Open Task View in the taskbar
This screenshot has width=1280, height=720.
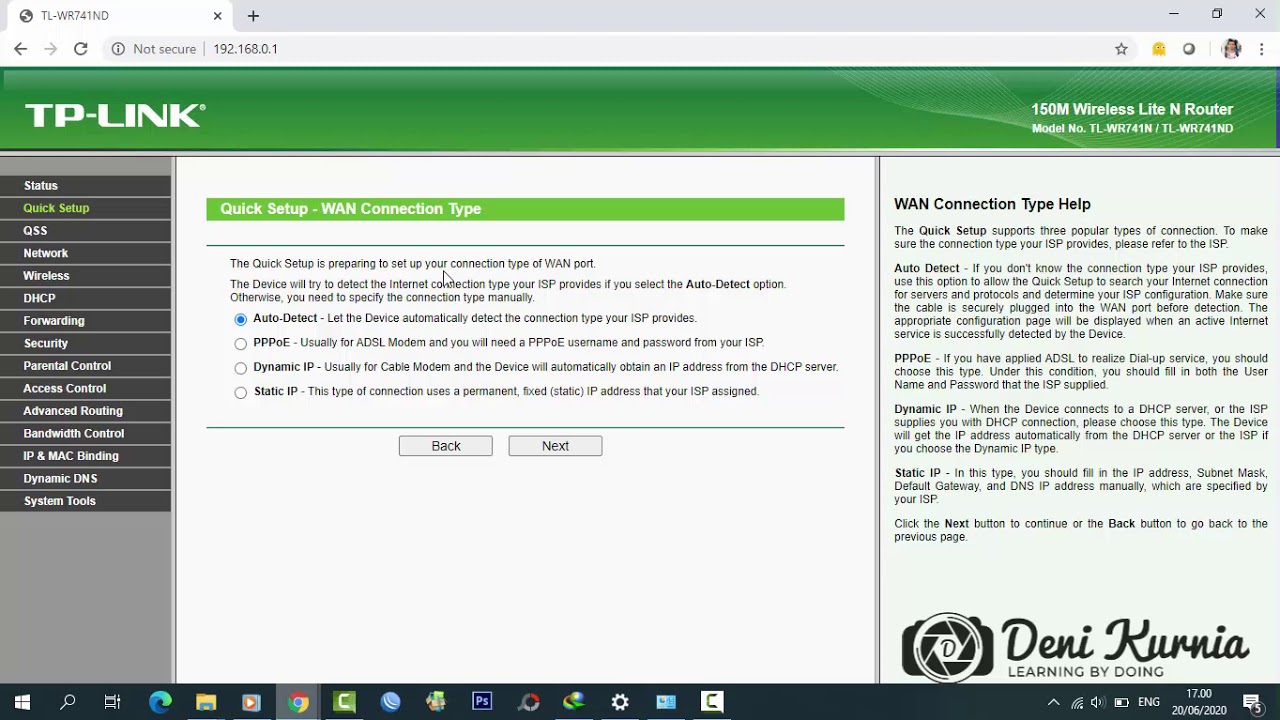tap(112, 702)
